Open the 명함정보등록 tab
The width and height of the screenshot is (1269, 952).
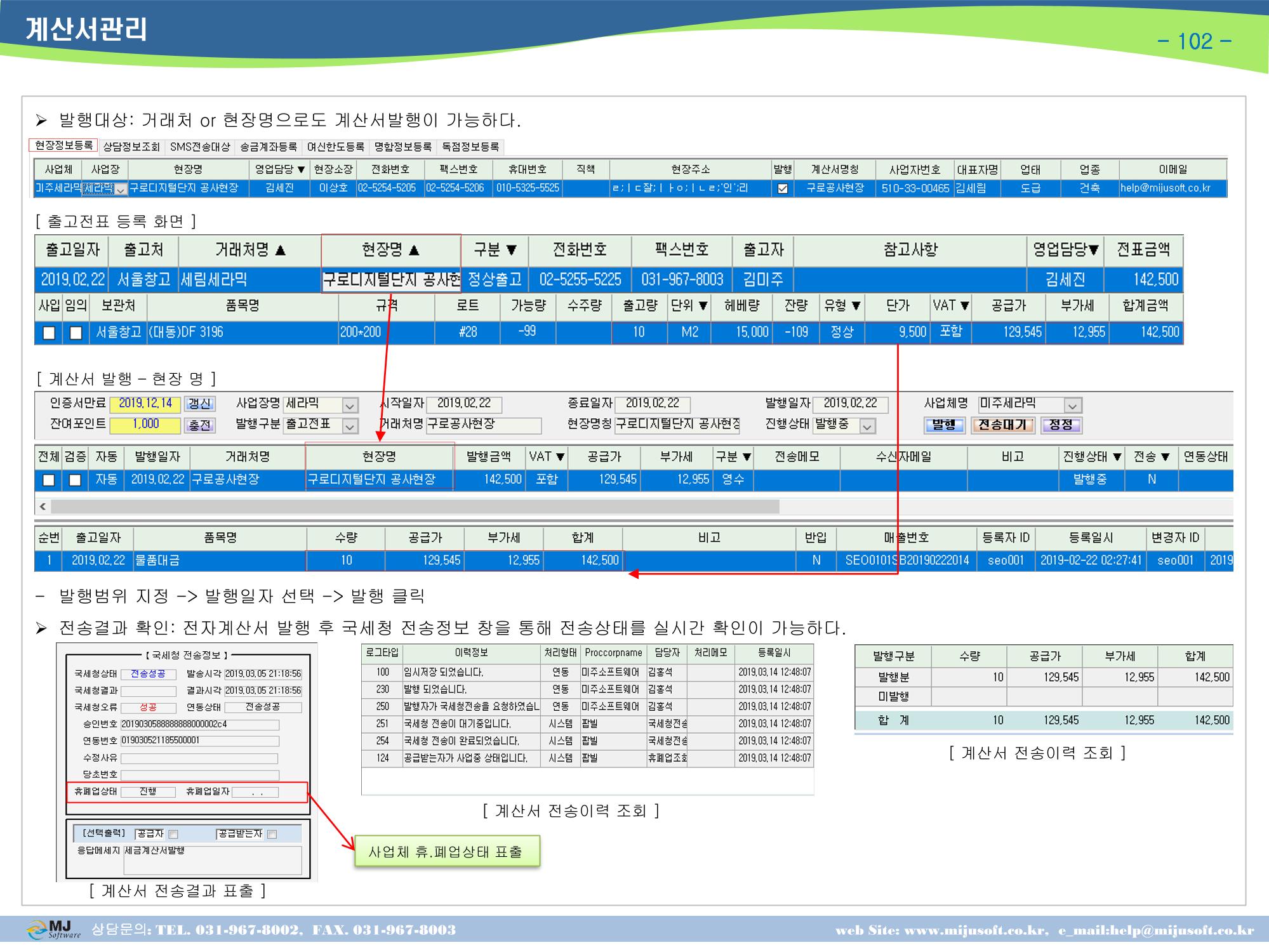403,147
